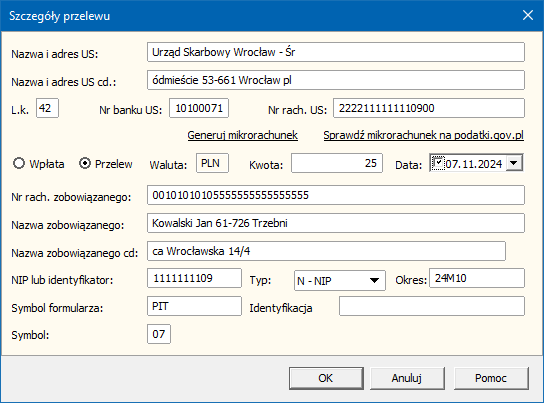Toggle the checkbox inside the Data field
Viewport: 544px width, 403px height.
click(438, 163)
